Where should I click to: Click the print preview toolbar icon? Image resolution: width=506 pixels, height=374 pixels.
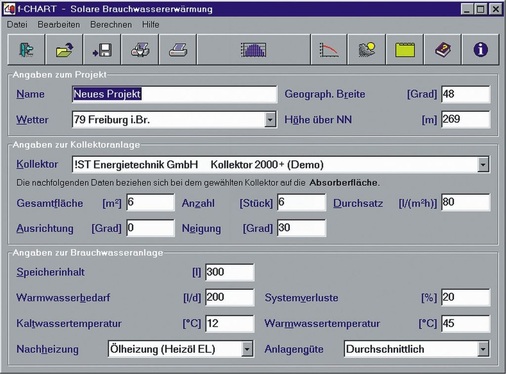(x=140, y=50)
